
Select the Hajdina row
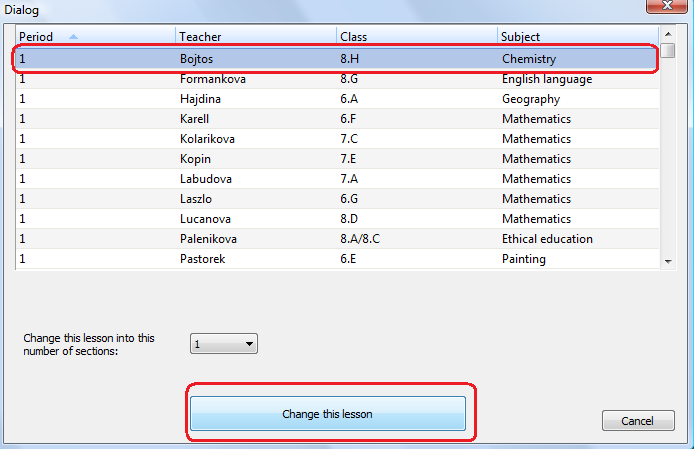click(337, 99)
